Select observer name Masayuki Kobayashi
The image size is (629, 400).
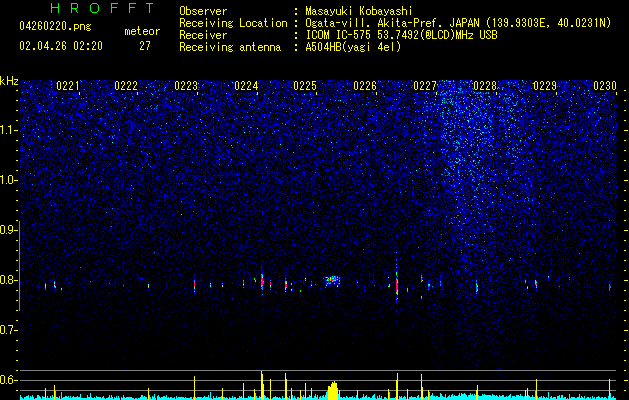(x=359, y=11)
